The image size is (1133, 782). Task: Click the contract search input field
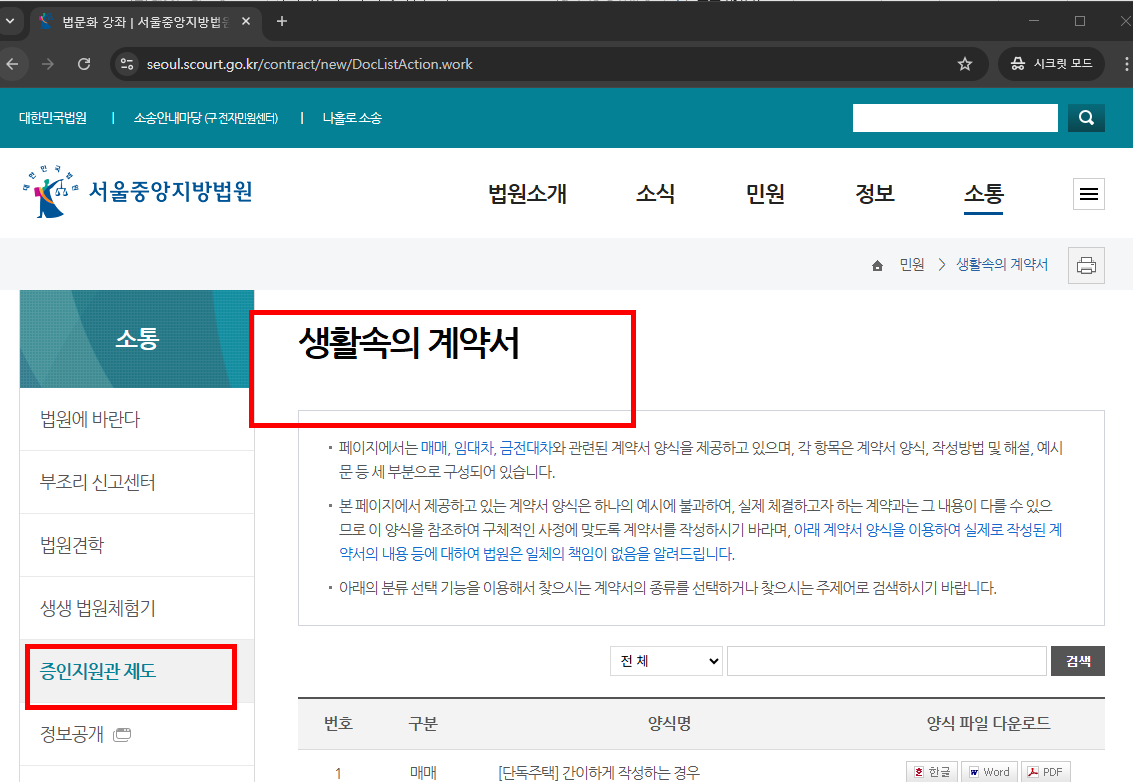(x=888, y=660)
